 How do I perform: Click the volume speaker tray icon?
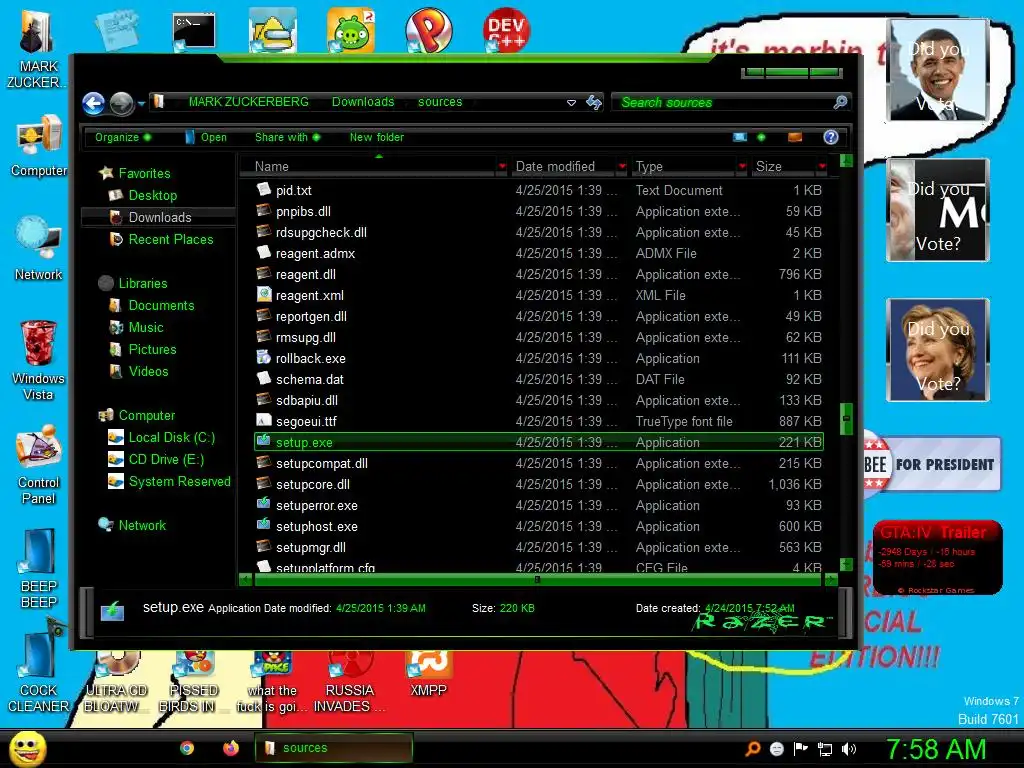(x=849, y=749)
